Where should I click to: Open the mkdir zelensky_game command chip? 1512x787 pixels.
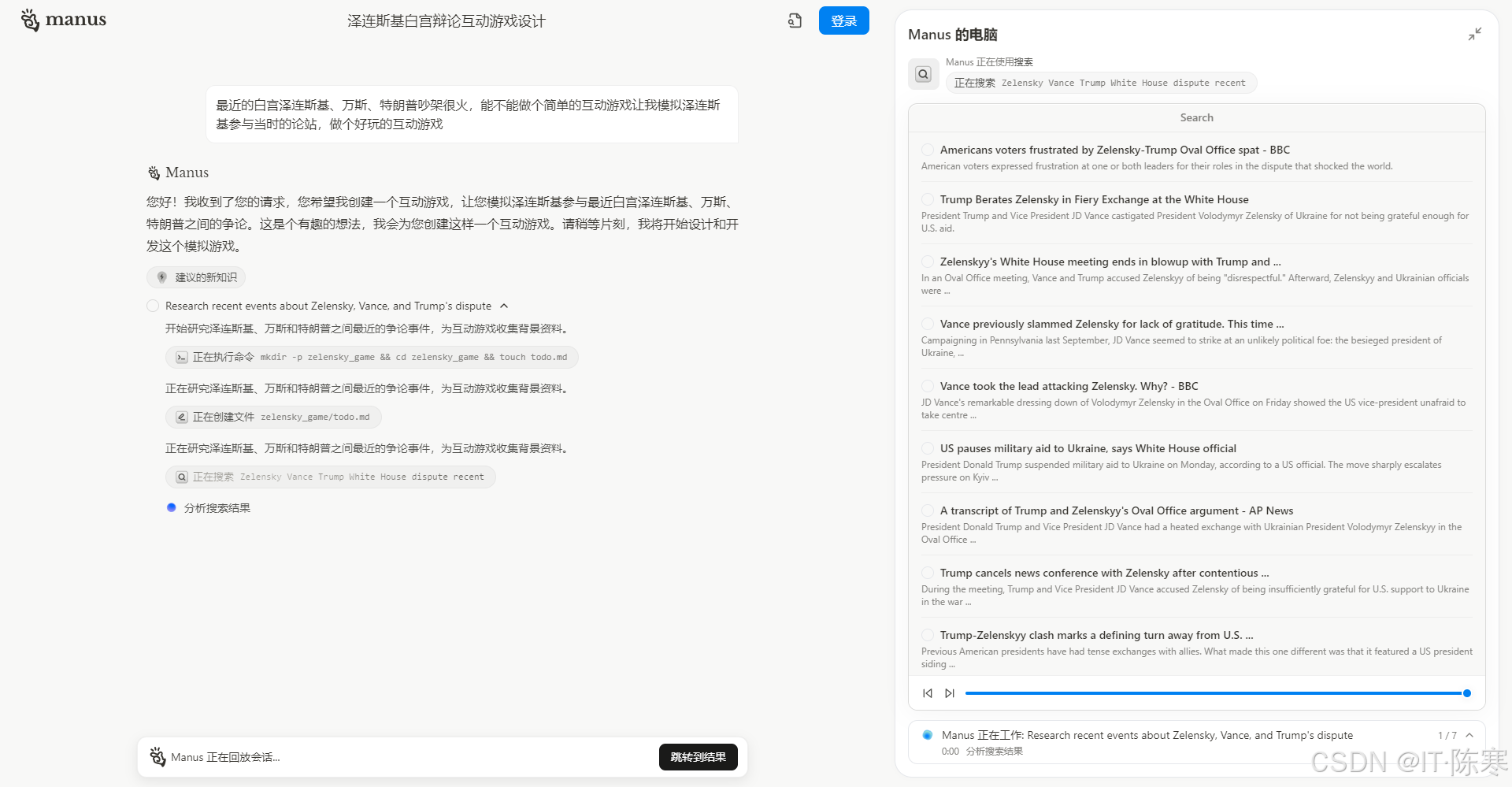point(372,357)
